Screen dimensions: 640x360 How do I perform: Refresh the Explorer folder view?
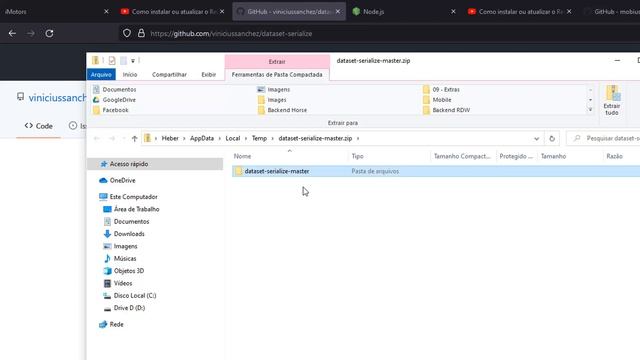(x=552, y=139)
